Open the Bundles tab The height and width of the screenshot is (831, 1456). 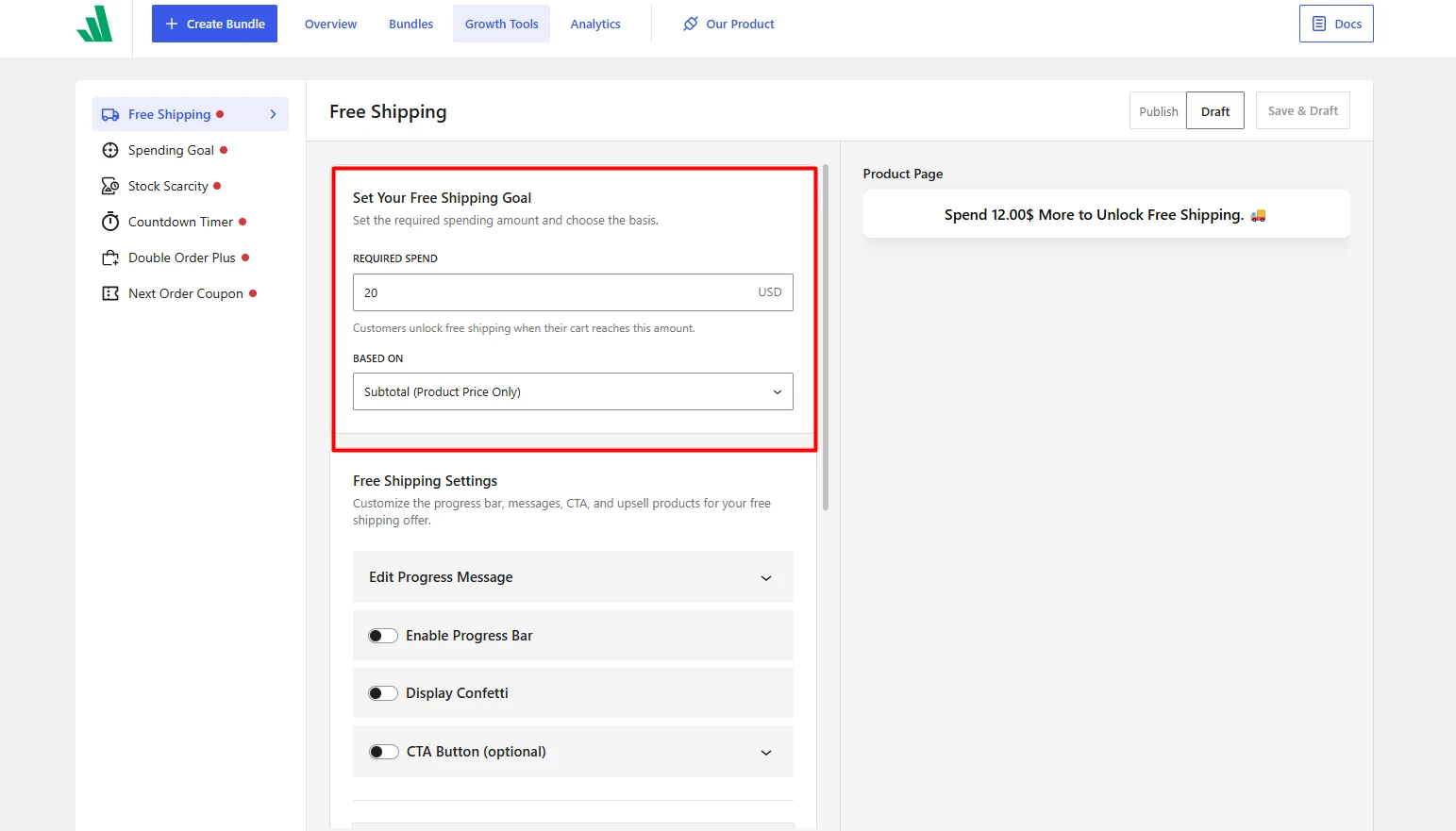[411, 24]
